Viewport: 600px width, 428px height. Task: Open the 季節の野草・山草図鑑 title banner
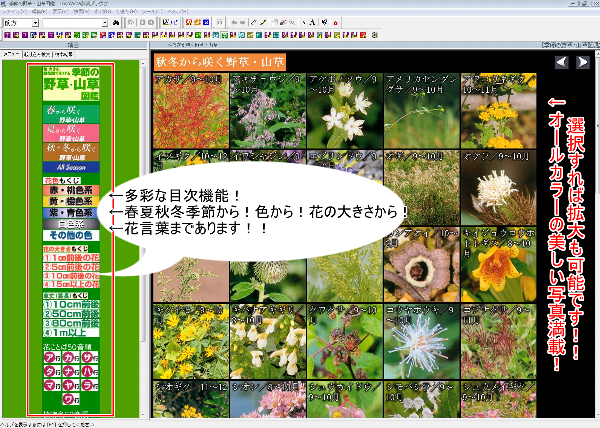point(71,84)
